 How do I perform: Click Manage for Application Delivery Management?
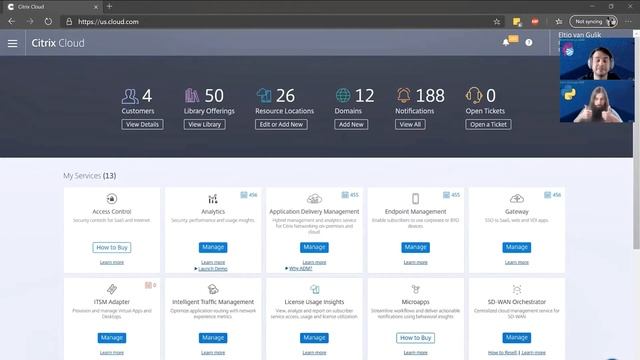tap(314, 247)
